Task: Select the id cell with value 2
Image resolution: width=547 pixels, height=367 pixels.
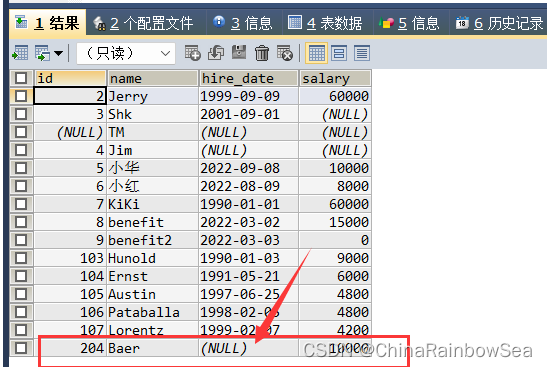Action: point(70,96)
